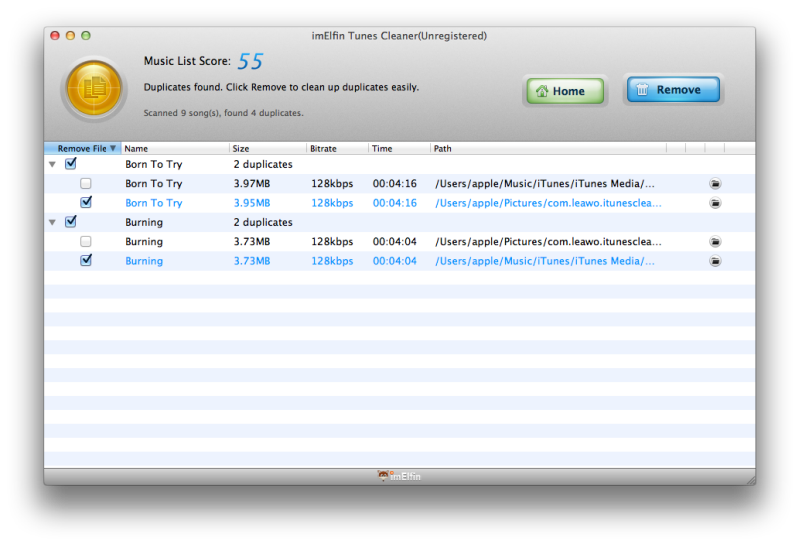
Task: Click blue path /Users/apple/Pictures/com.leawo.itunesclea…
Action: [x=548, y=203]
